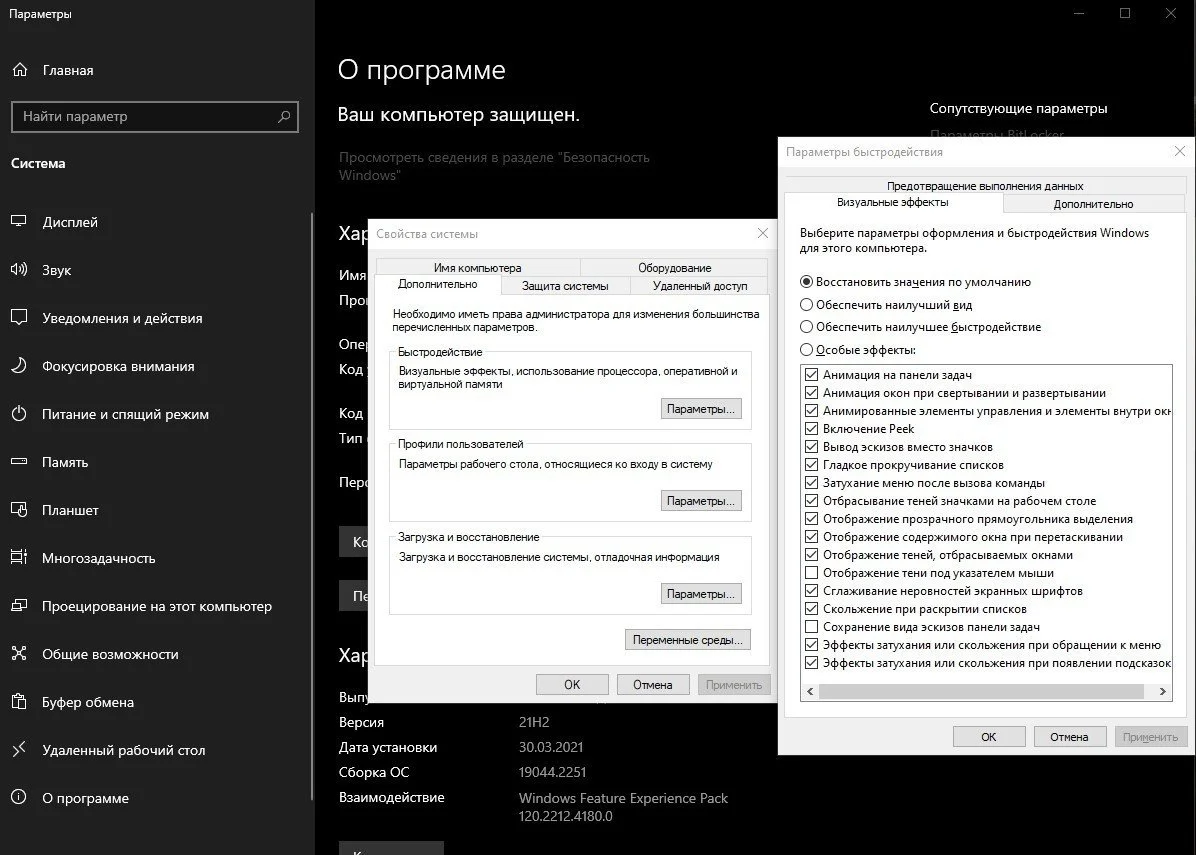Viewport: 1196px width, 855px height.
Task: Click Сборка ОС value 19044.2251
Action: [552, 772]
